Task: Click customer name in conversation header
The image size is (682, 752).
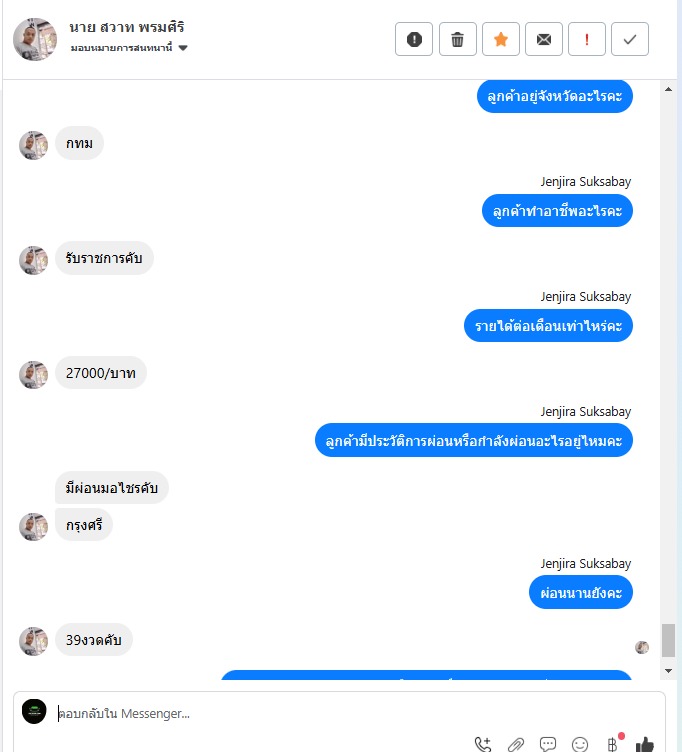Action: coord(127,27)
